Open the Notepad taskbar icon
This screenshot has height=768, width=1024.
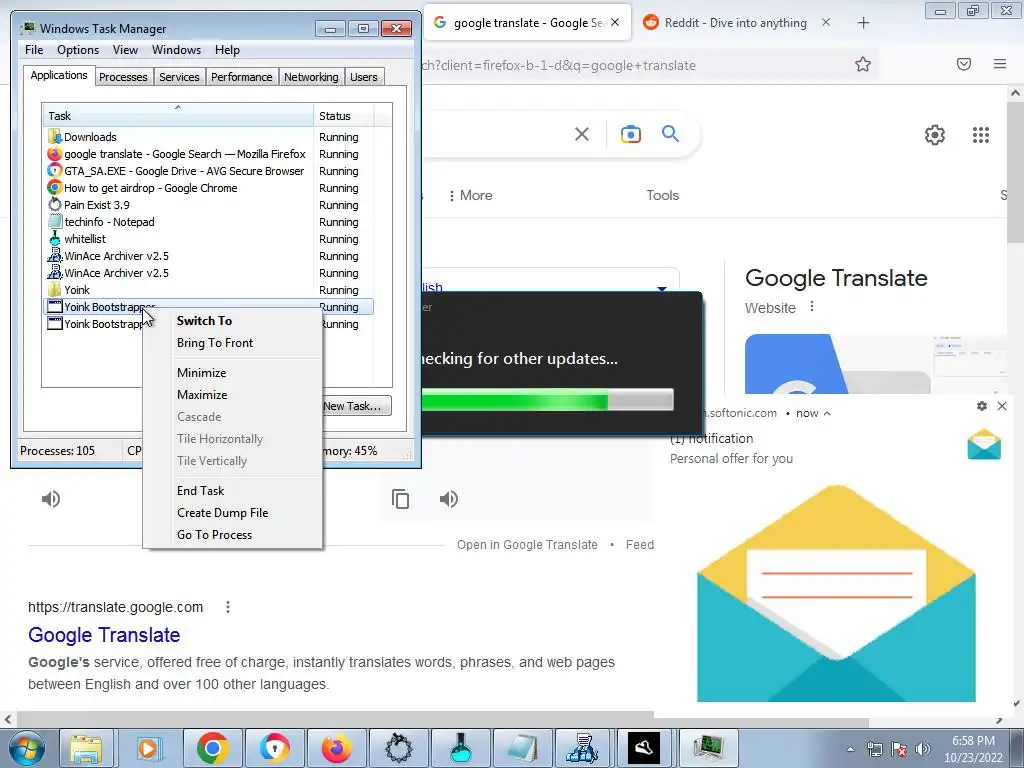[x=522, y=748]
